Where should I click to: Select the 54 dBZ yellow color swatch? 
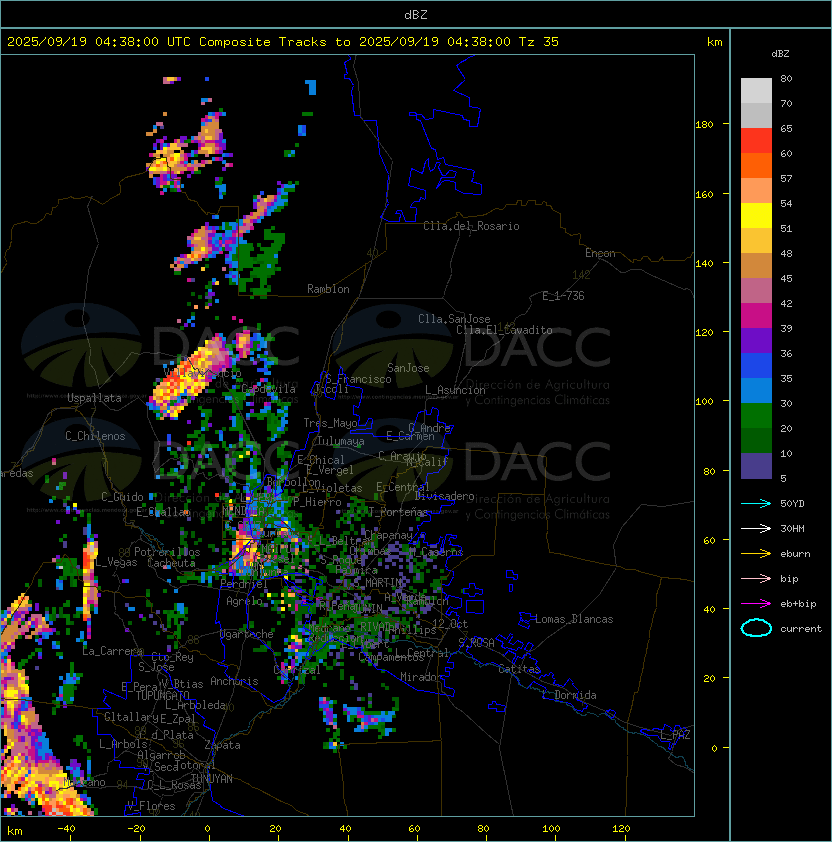(x=756, y=216)
